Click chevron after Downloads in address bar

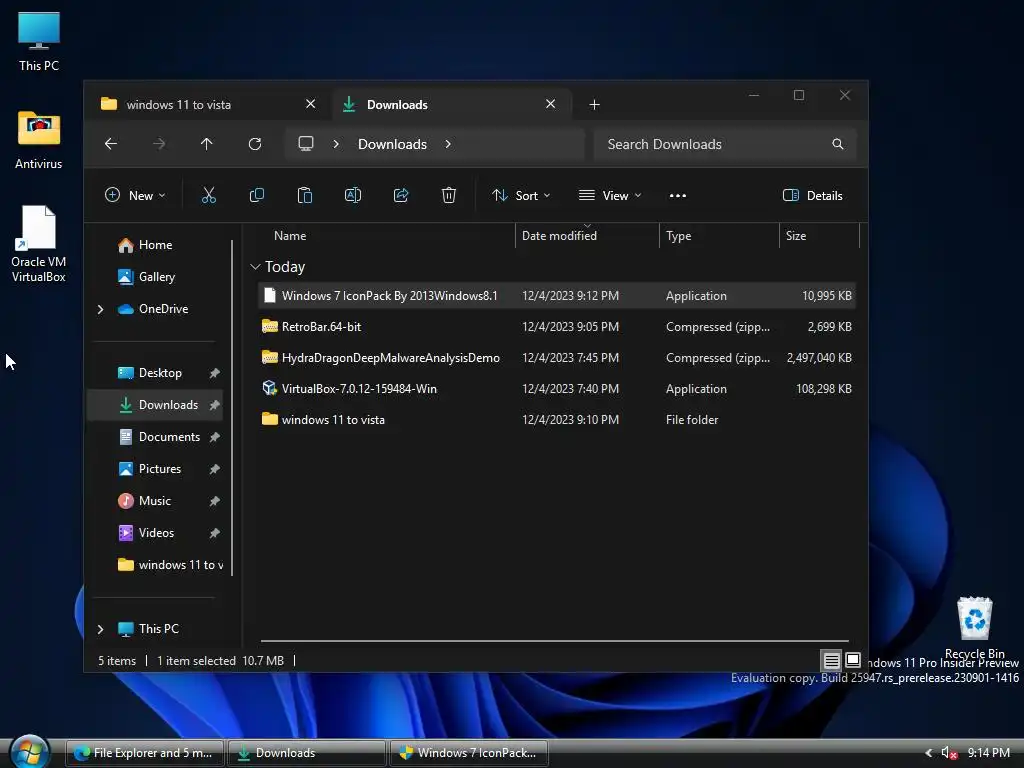[x=448, y=144]
